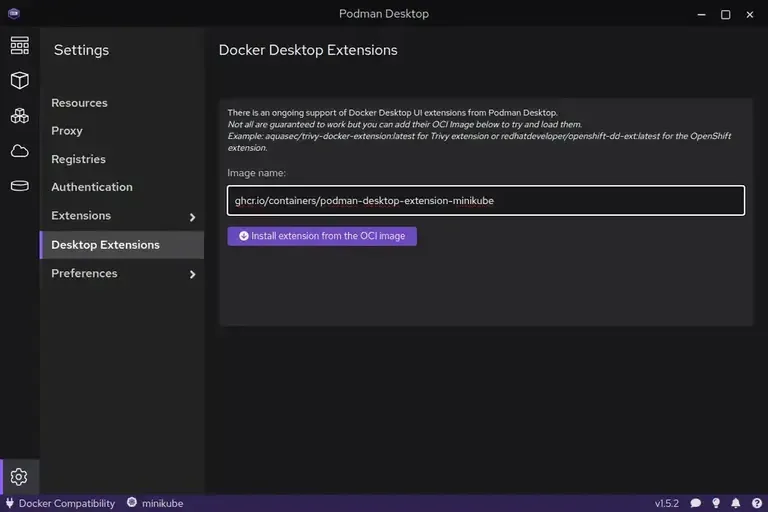Screen dimensions: 768x512
Task: Click the Settings gear icon
Action: coord(19,476)
